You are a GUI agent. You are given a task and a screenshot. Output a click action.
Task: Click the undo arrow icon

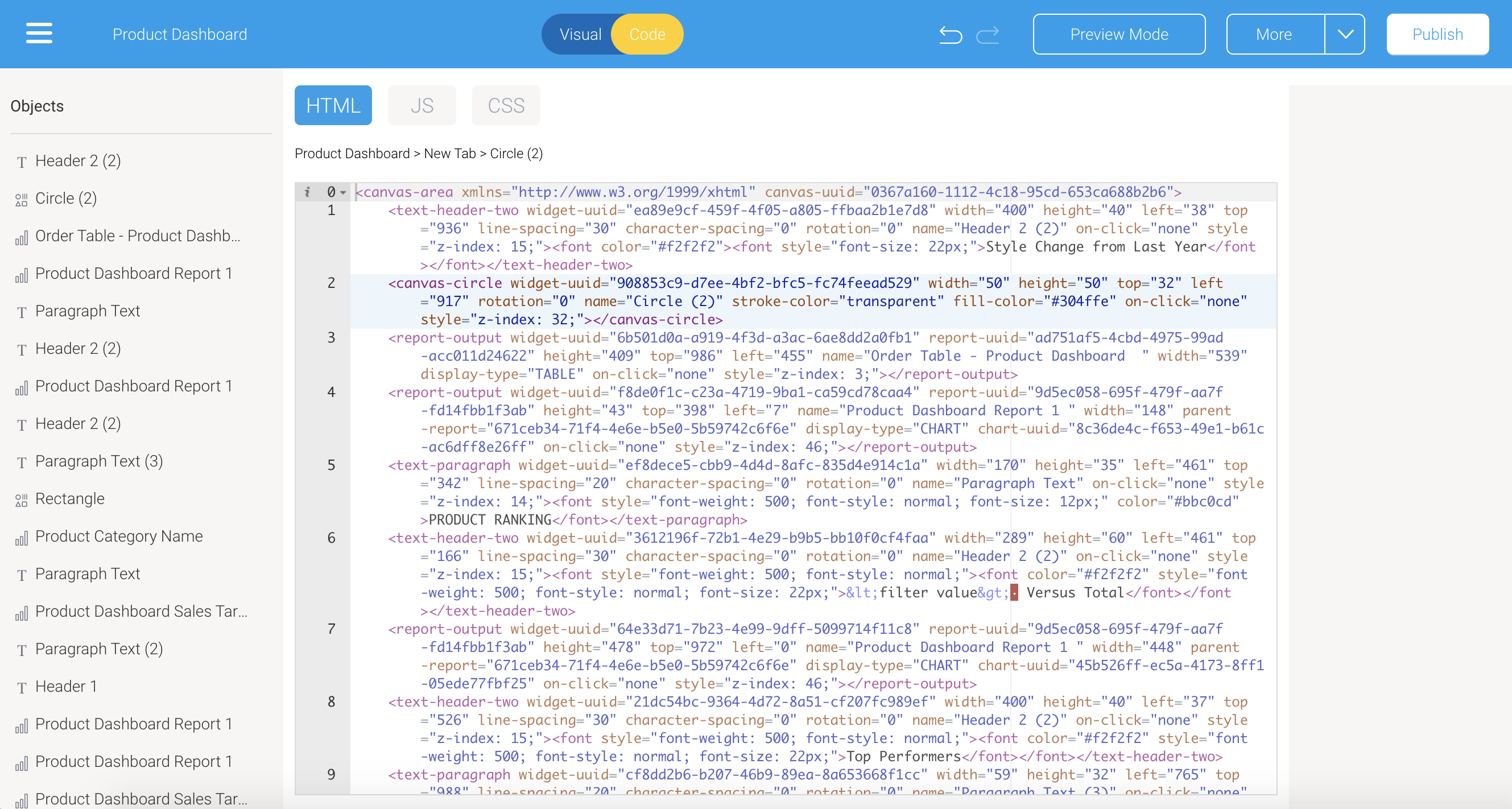950,34
